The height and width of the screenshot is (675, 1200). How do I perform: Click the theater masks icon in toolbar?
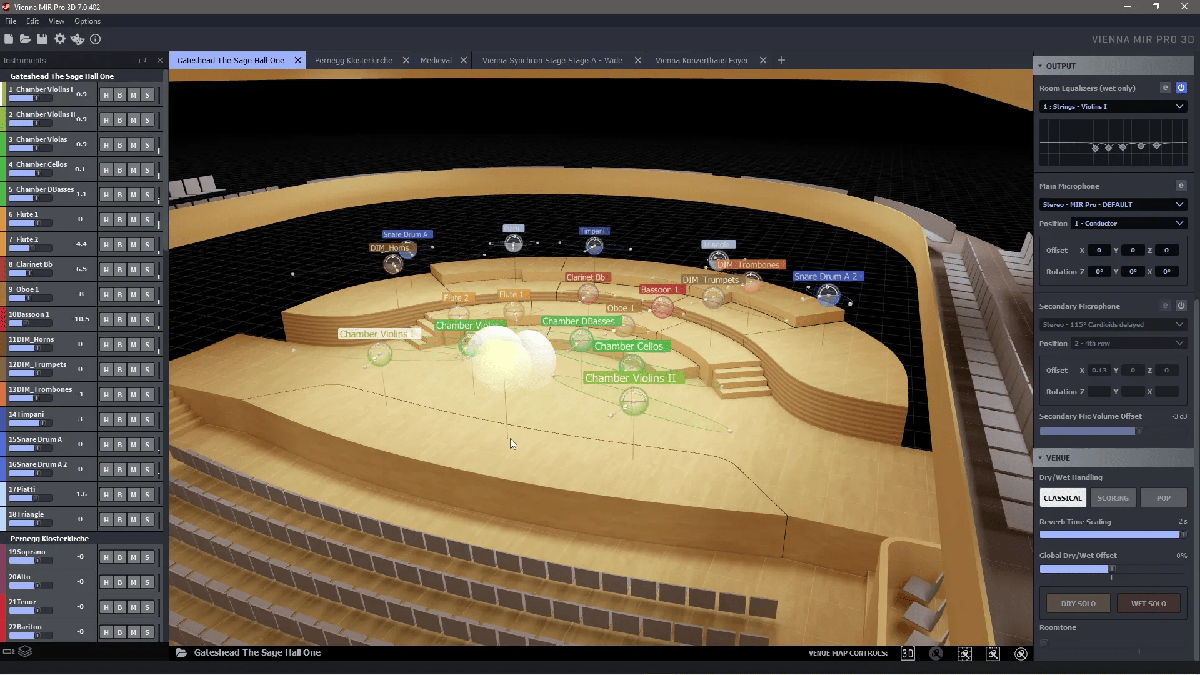77,39
